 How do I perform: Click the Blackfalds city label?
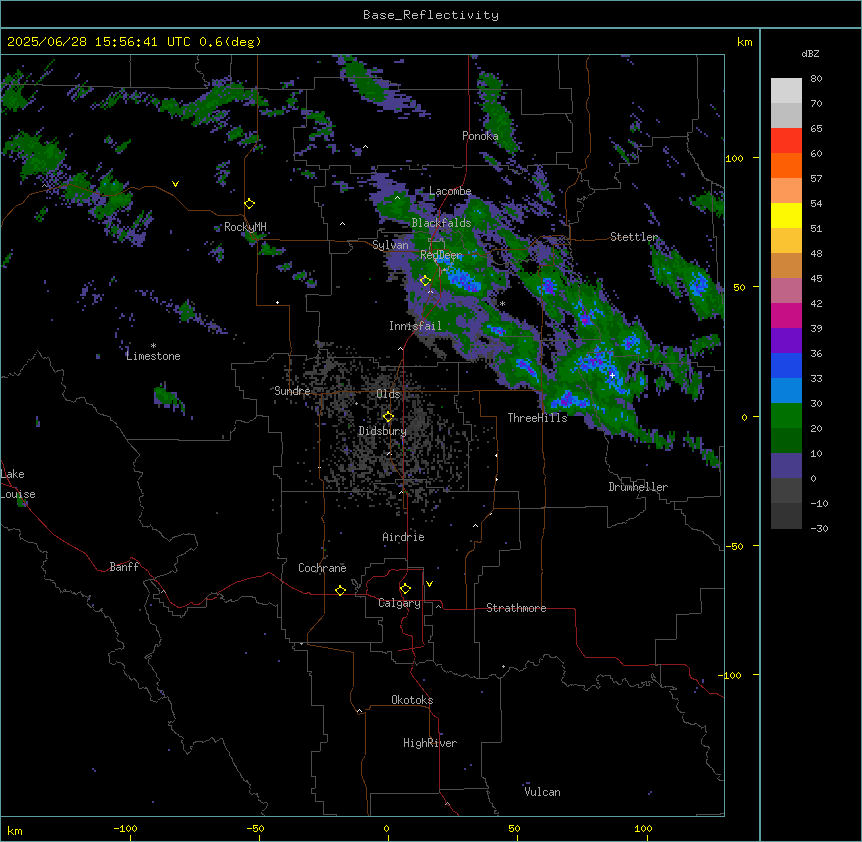pos(441,223)
